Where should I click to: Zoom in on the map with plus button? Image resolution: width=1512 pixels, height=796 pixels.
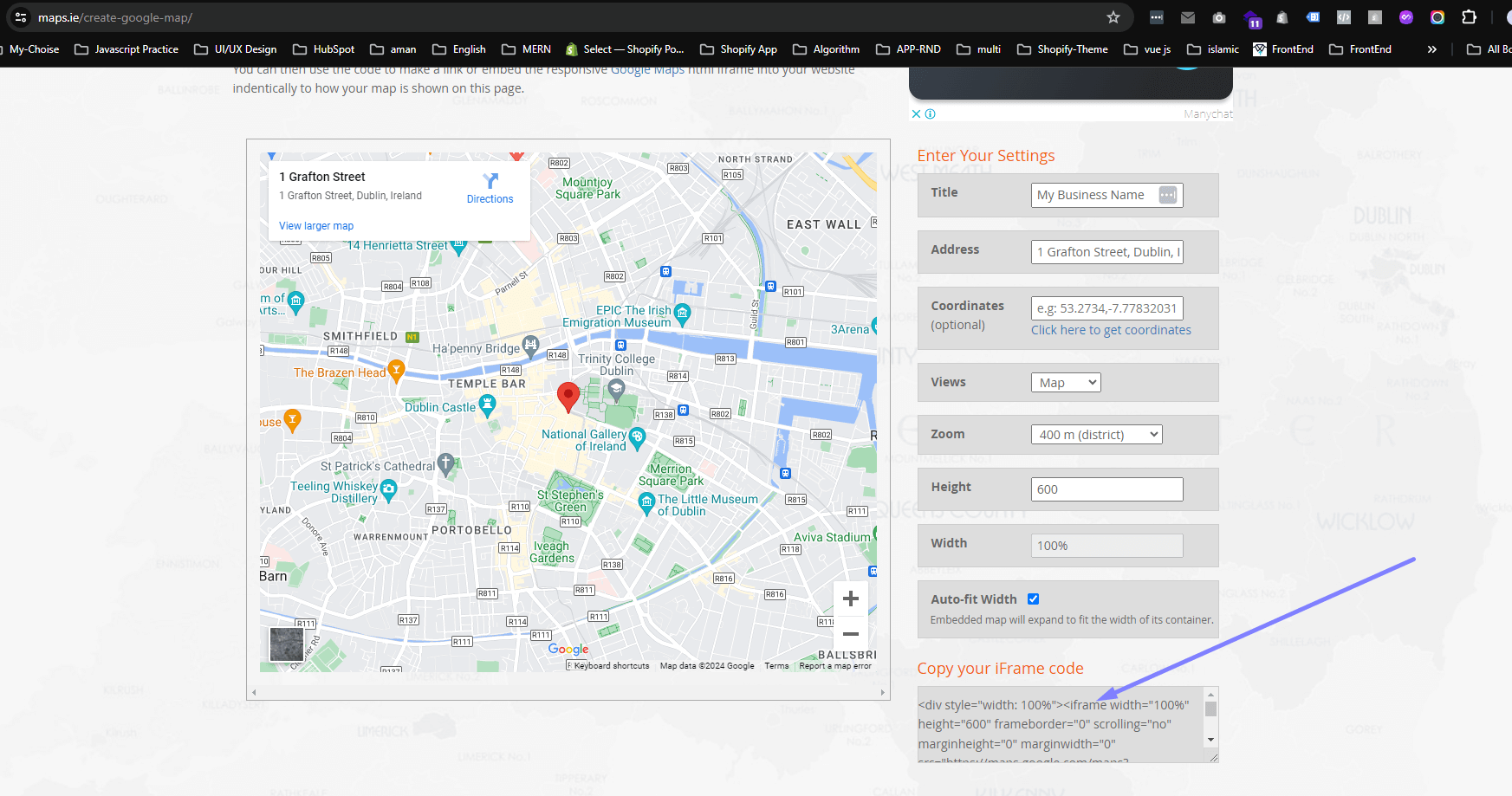pyautogui.click(x=850, y=599)
